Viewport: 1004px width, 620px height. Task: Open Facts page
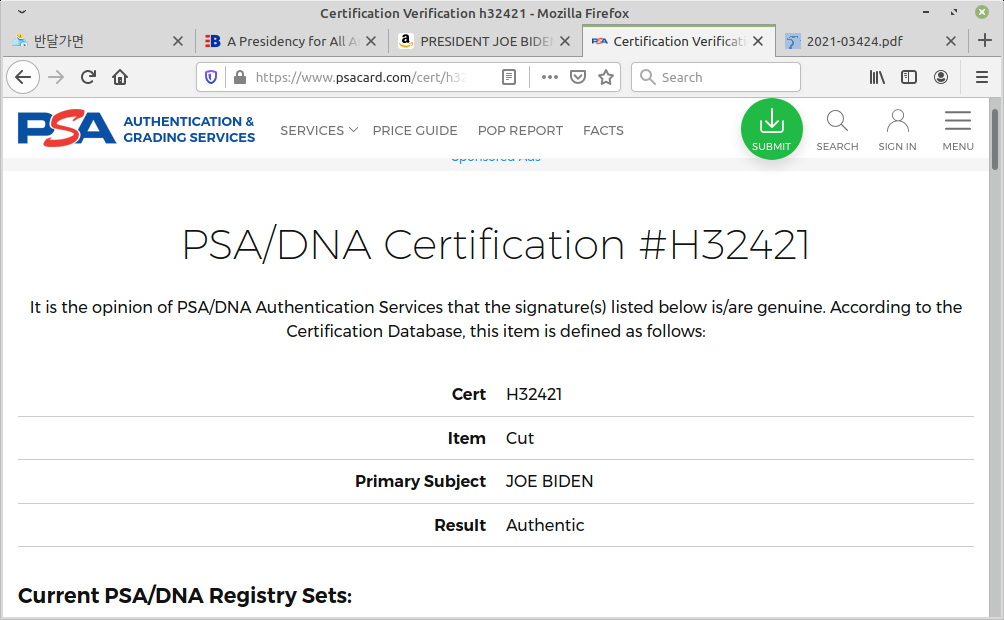603,131
